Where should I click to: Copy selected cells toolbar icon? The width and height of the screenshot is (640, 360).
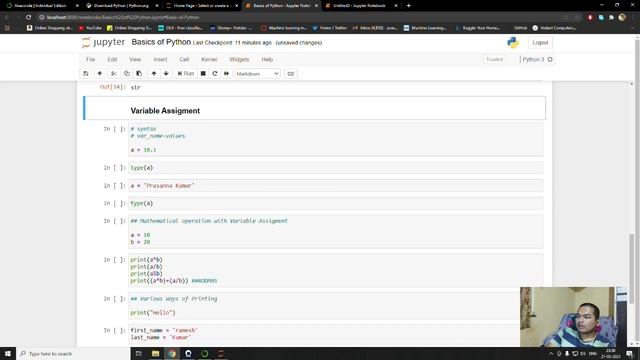click(127, 73)
